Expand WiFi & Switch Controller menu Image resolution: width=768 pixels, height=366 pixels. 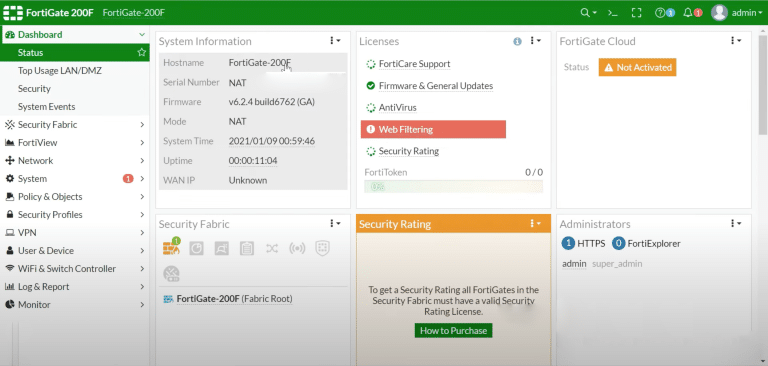[74, 268]
